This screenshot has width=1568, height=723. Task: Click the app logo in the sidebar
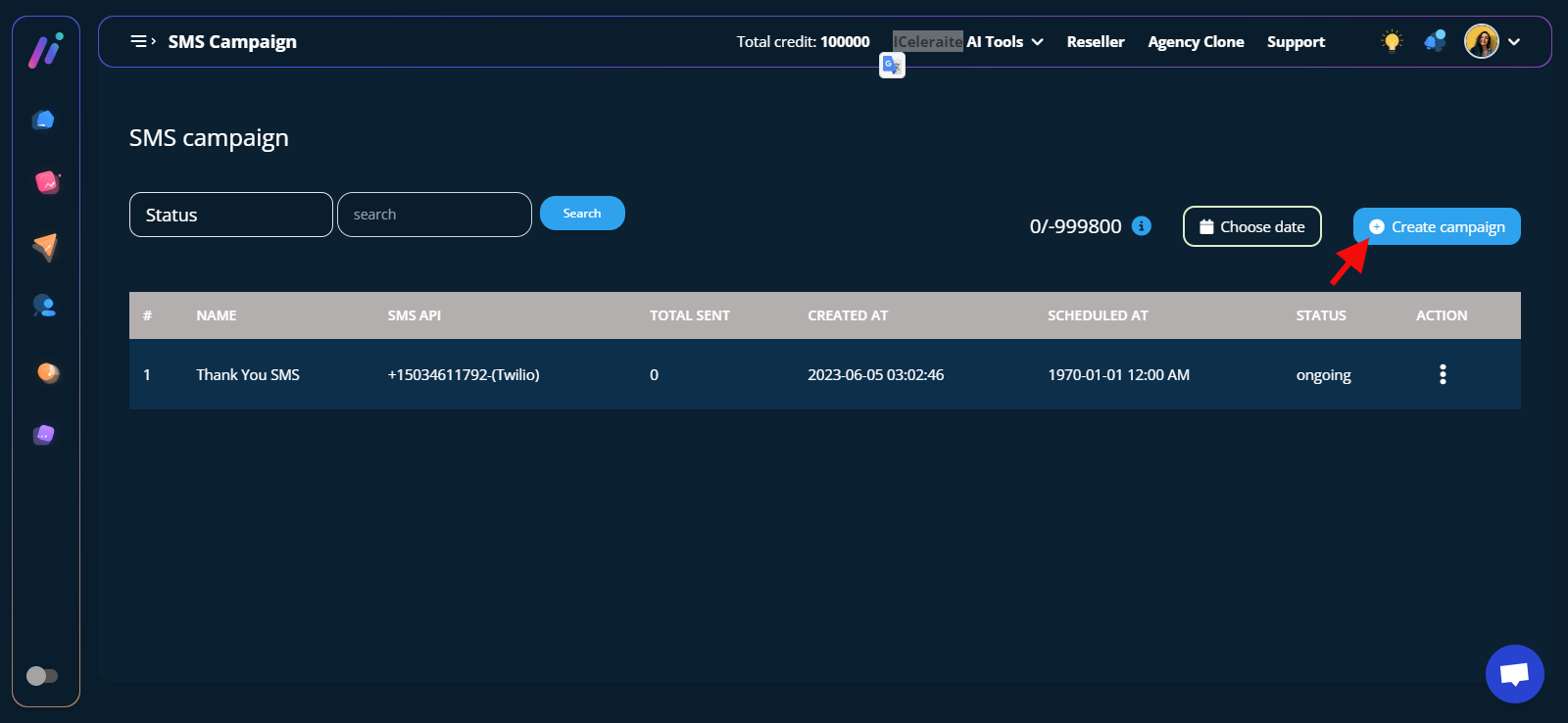[45, 51]
